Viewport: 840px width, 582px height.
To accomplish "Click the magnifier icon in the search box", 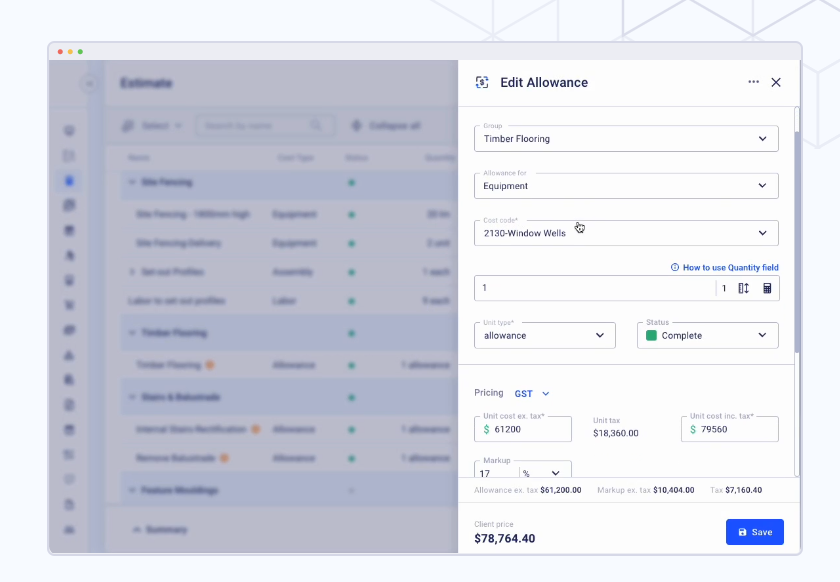I will pos(317,125).
